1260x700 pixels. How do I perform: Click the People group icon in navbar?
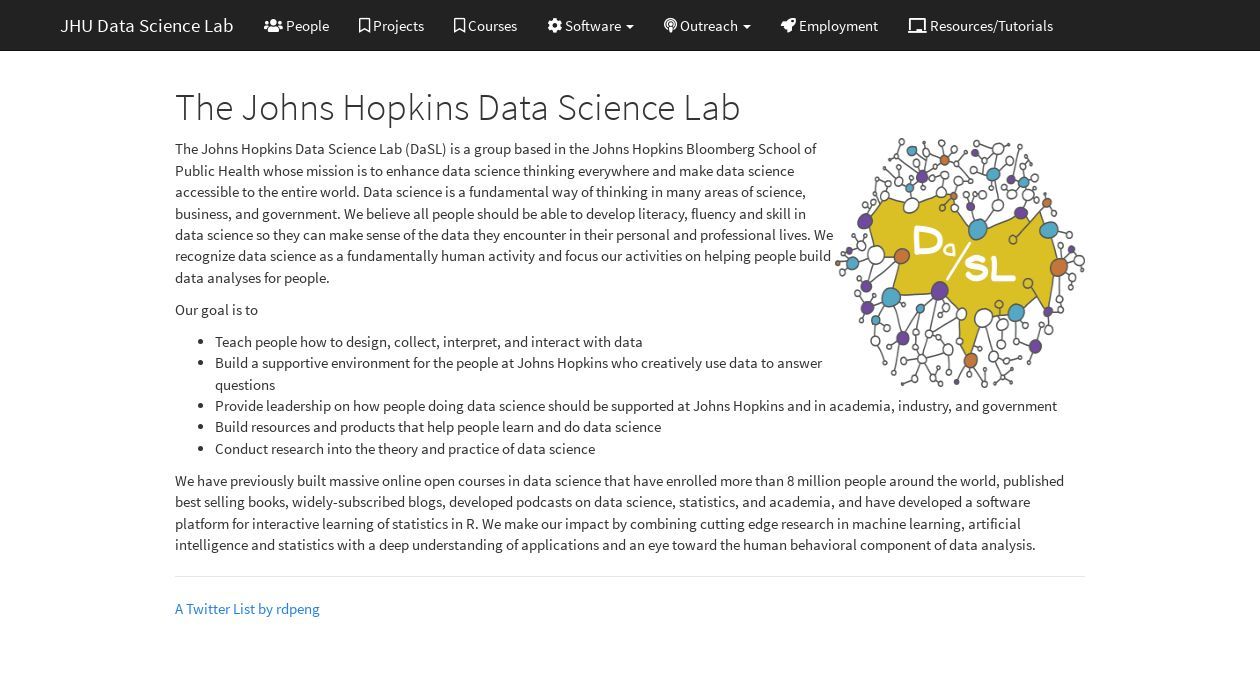click(x=273, y=26)
